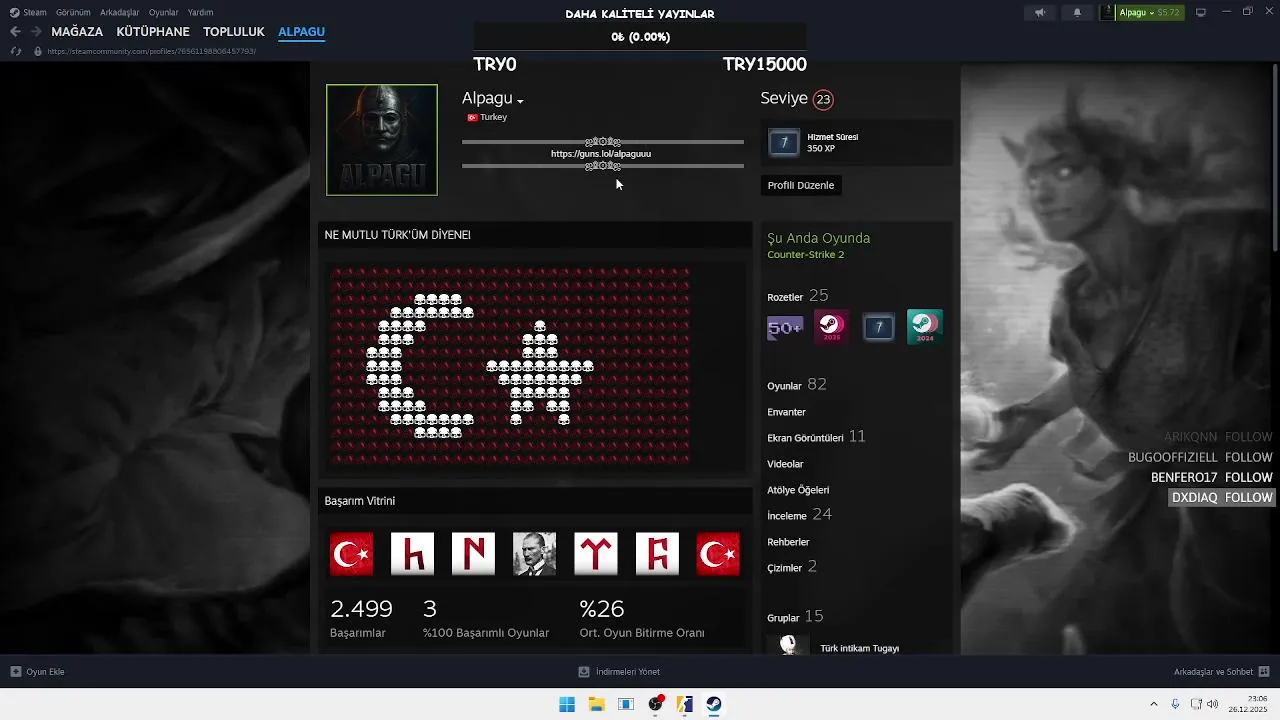Image resolution: width=1280 pixels, height=720 pixels.
Task: Switch to the KÜTÜPHANE tab
Action: coord(153,32)
